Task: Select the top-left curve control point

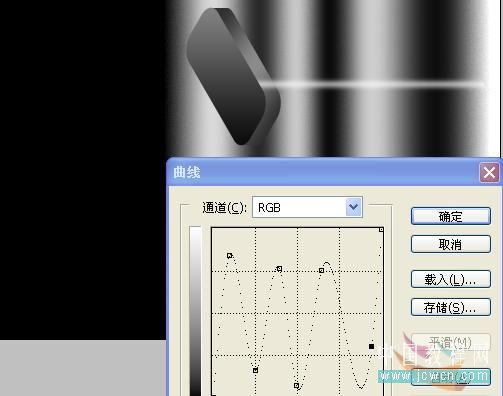Action: pos(229,256)
